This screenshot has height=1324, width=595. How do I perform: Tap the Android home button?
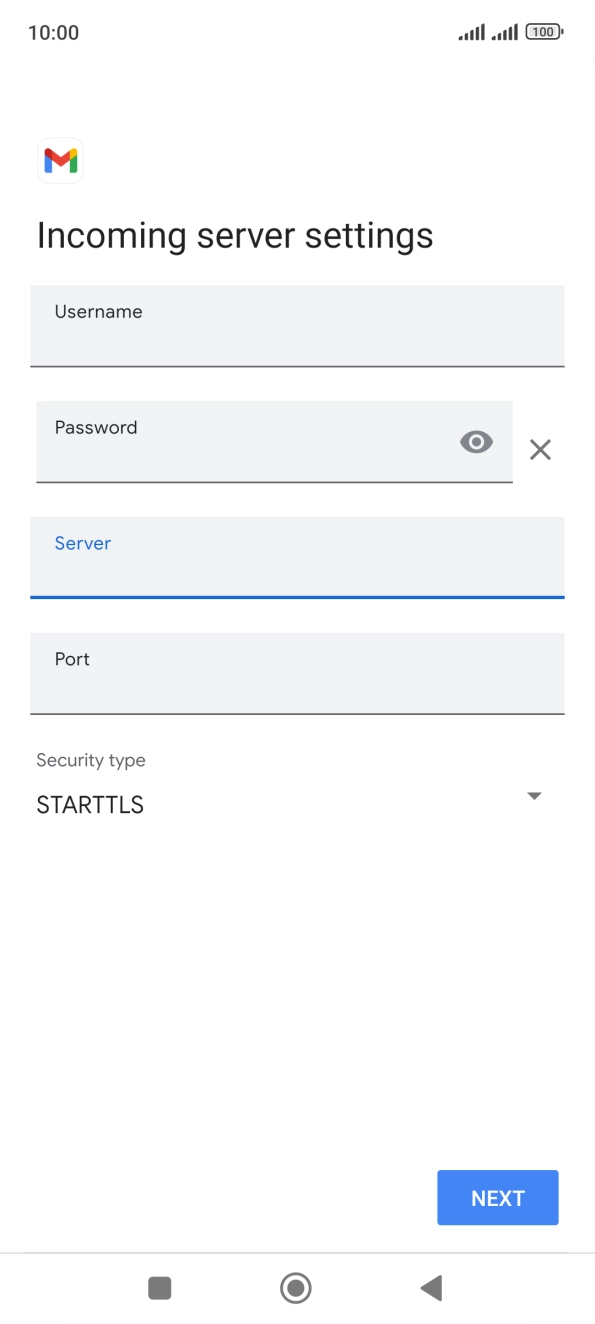(x=296, y=1289)
